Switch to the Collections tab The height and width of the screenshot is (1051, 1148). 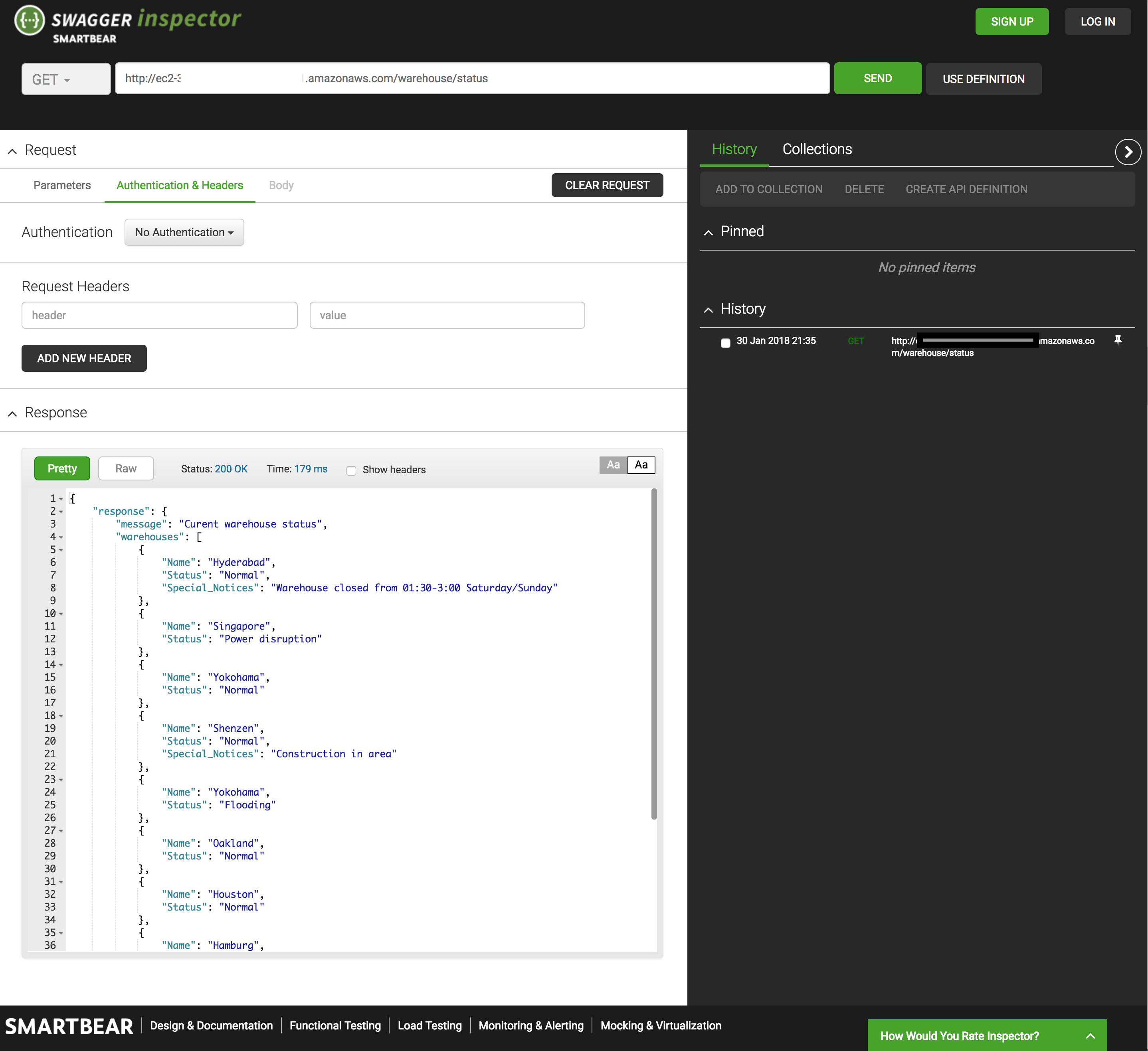817,149
